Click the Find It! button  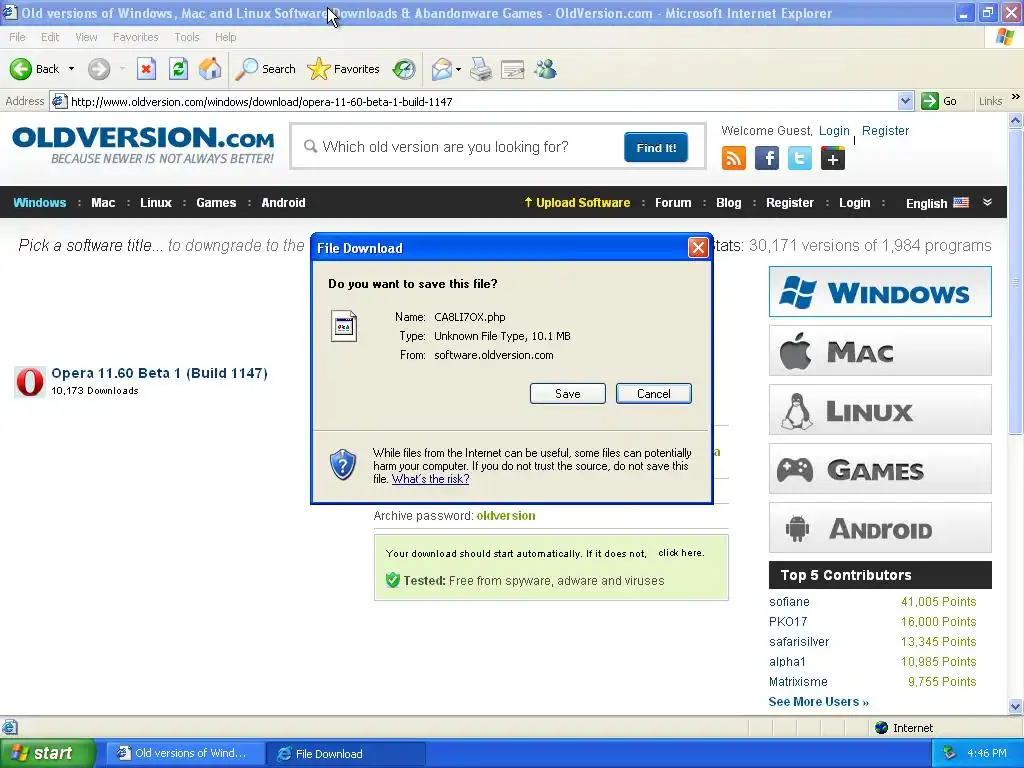click(656, 148)
